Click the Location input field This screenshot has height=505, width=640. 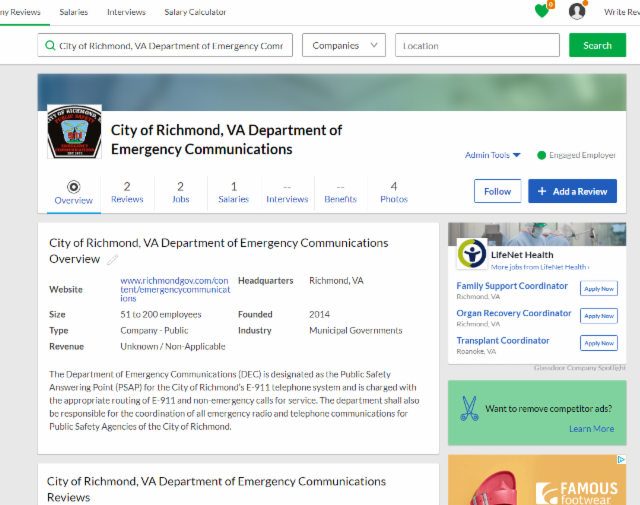(477, 46)
